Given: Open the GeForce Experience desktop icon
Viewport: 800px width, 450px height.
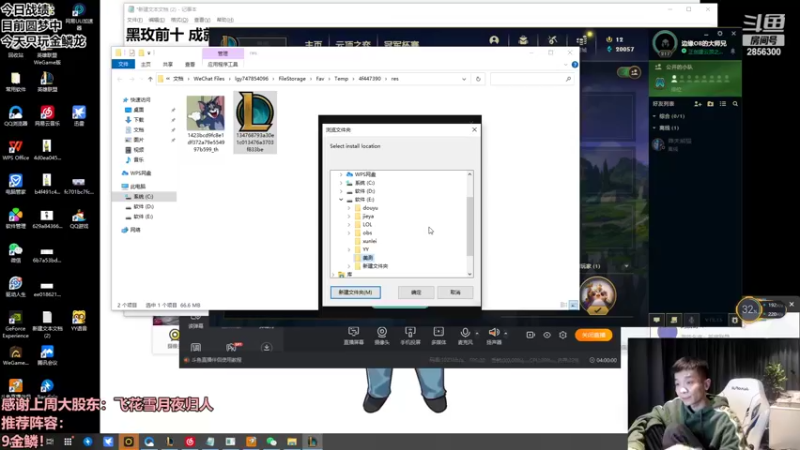Looking at the screenshot, I should point(15,324).
